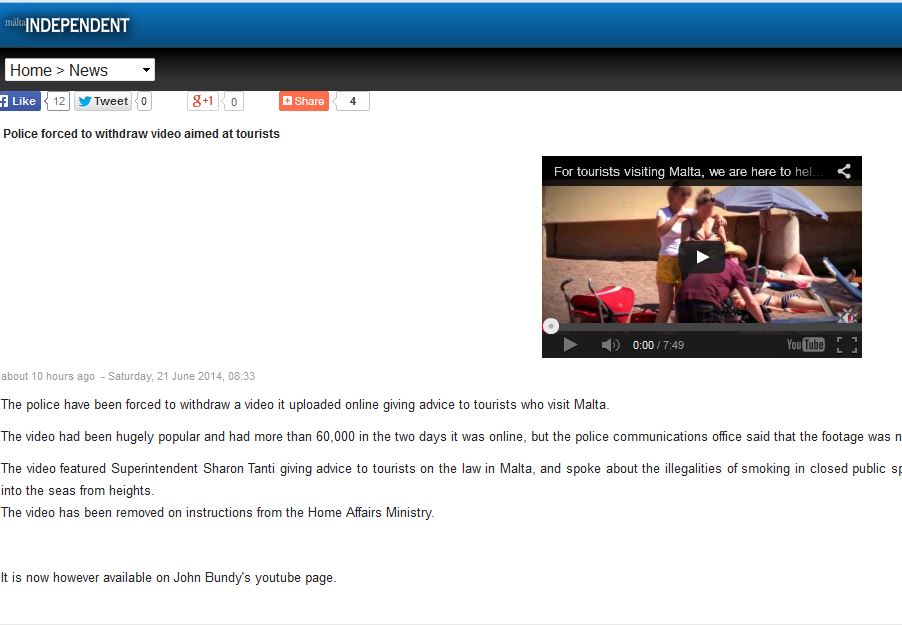Click the small play icon in video controls
Viewport: 902px width, 625px height.
tap(570, 345)
